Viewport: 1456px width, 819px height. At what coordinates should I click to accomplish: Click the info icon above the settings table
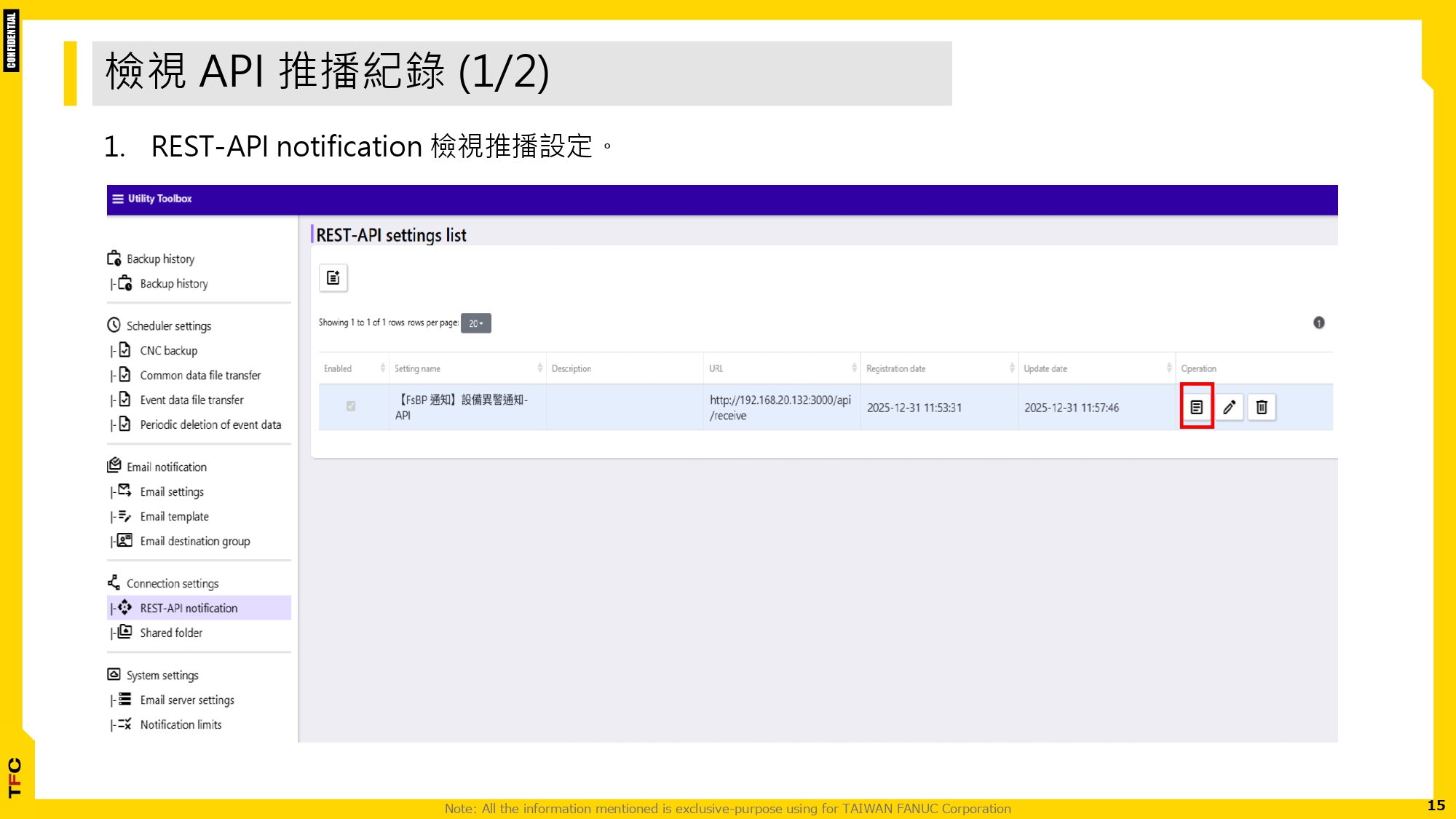[x=1319, y=323]
